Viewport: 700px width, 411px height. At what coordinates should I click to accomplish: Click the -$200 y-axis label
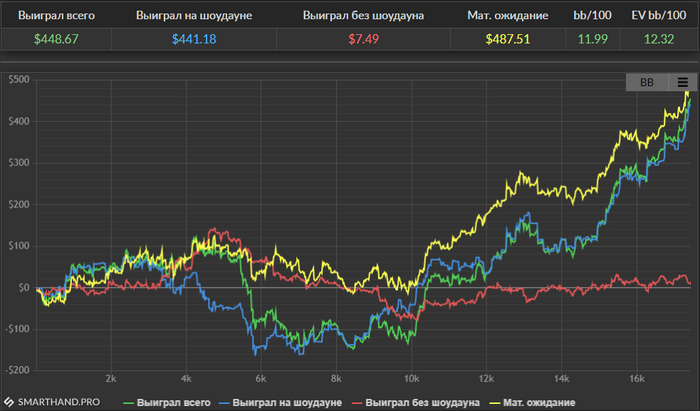tap(17, 370)
